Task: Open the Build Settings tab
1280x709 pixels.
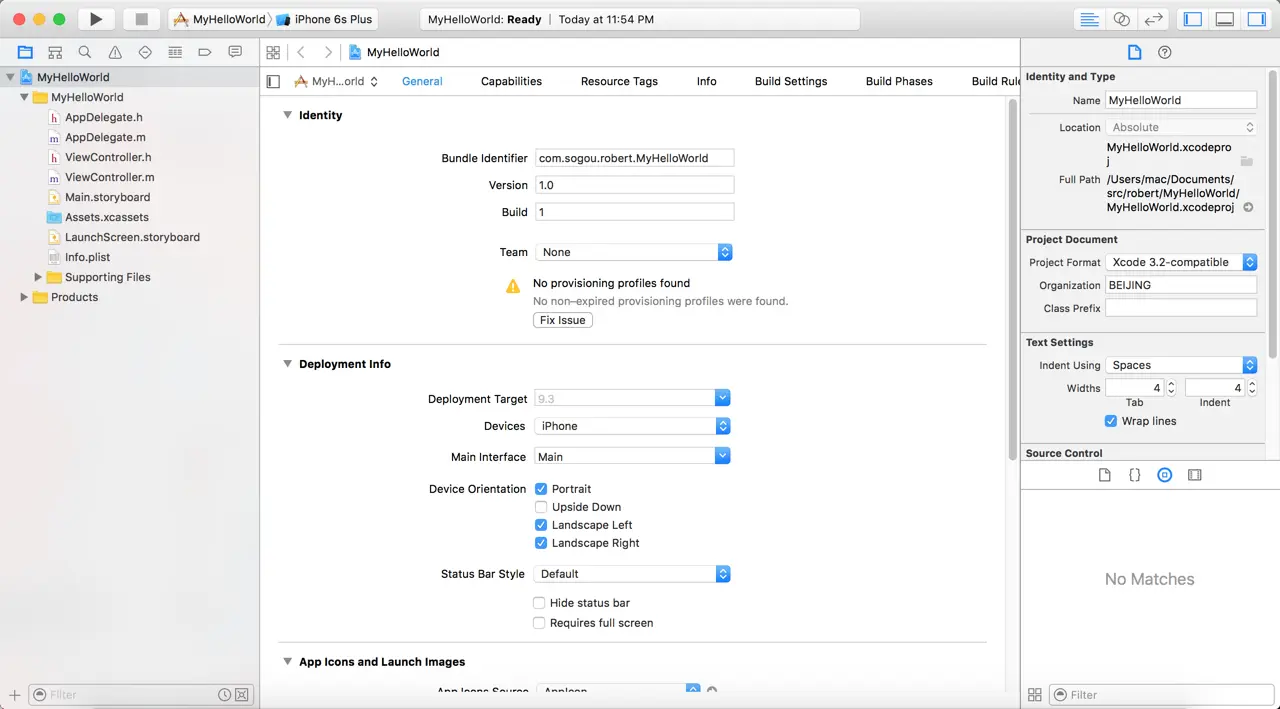Action: click(x=791, y=81)
